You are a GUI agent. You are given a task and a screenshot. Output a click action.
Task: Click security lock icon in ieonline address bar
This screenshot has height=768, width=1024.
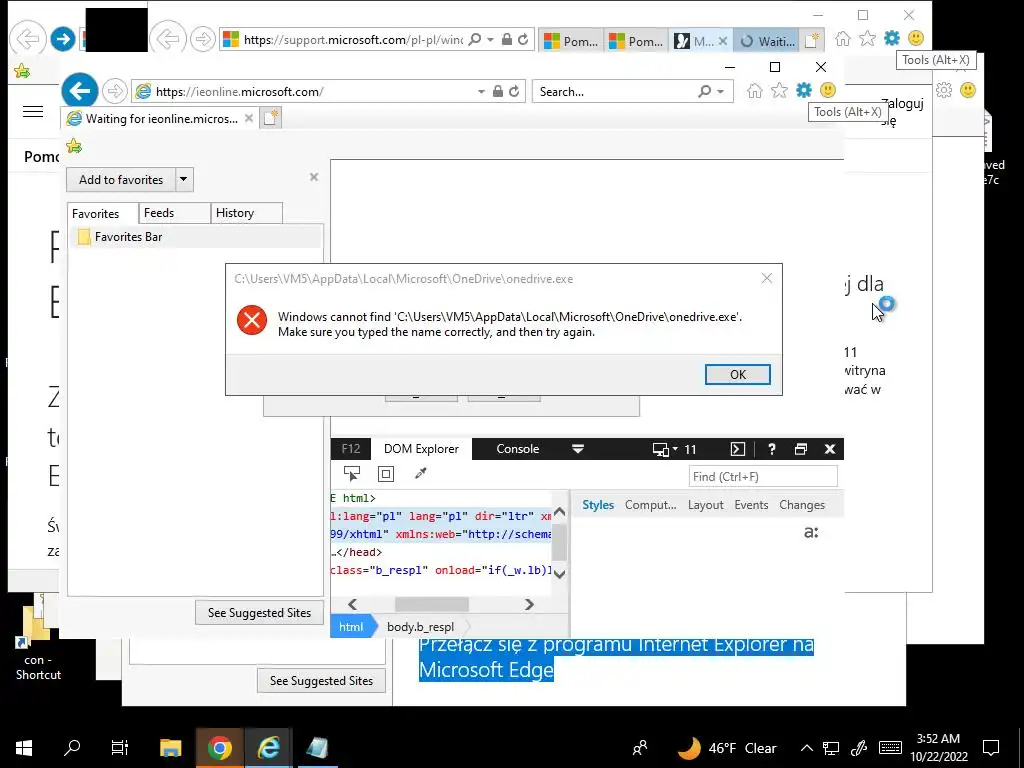point(498,91)
